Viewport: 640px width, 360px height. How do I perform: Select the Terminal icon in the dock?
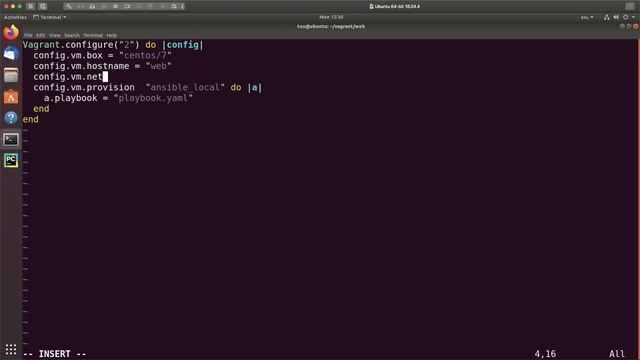click(x=11, y=140)
